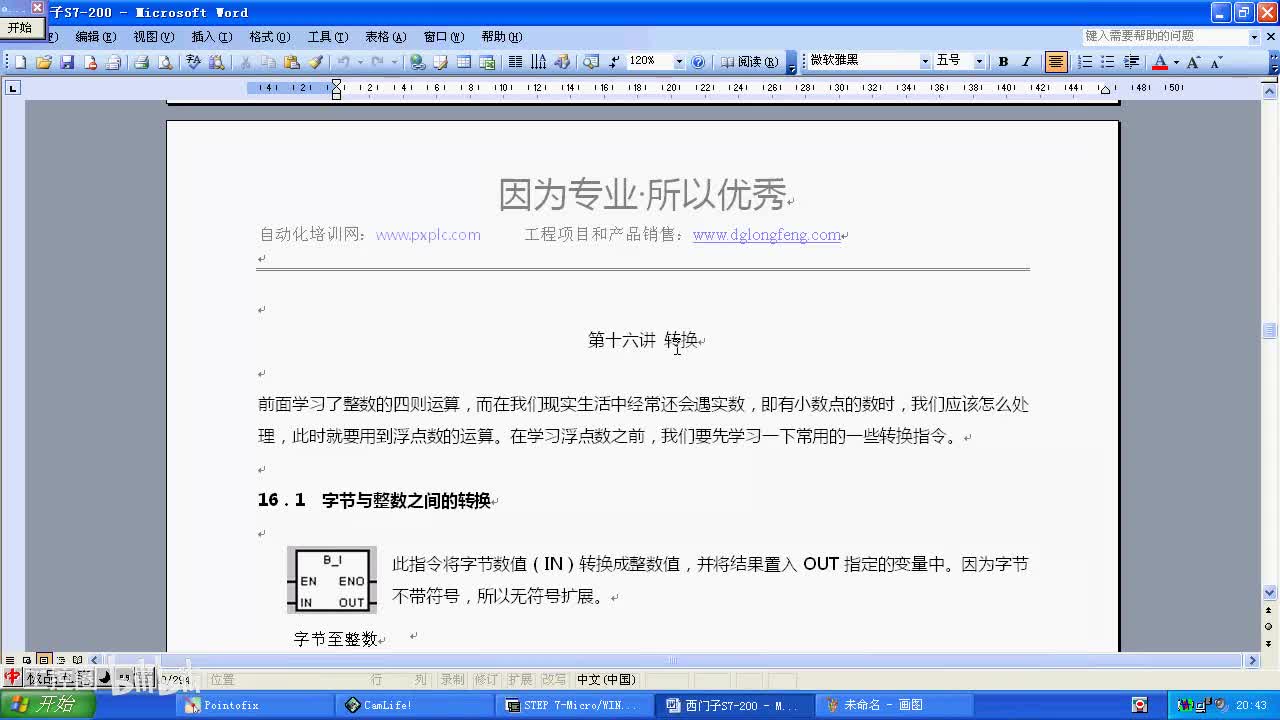Open the 表格 (Table) menu
1280x720 pixels.
[385, 37]
